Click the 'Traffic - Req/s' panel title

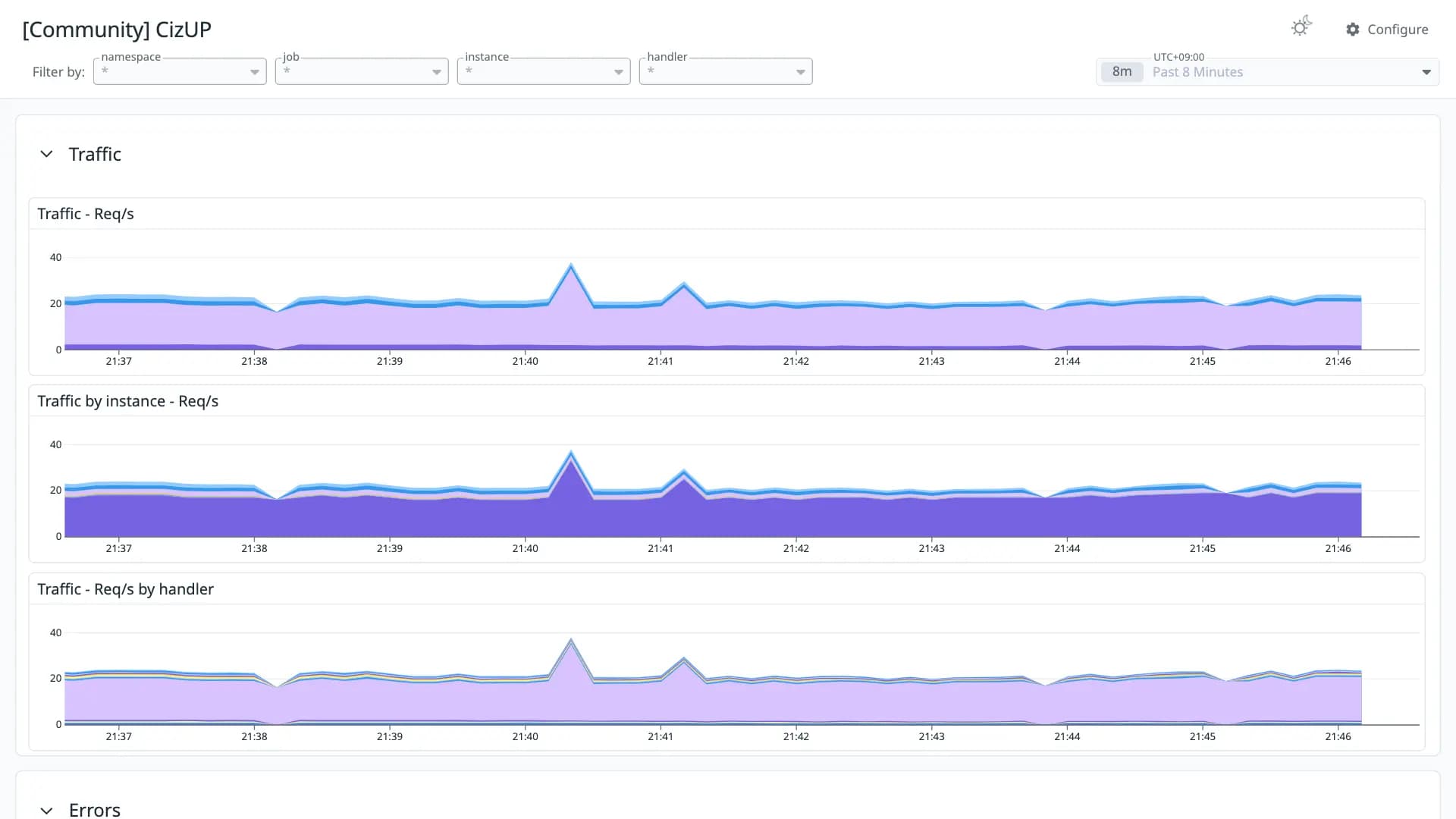[x=86, y=214]
